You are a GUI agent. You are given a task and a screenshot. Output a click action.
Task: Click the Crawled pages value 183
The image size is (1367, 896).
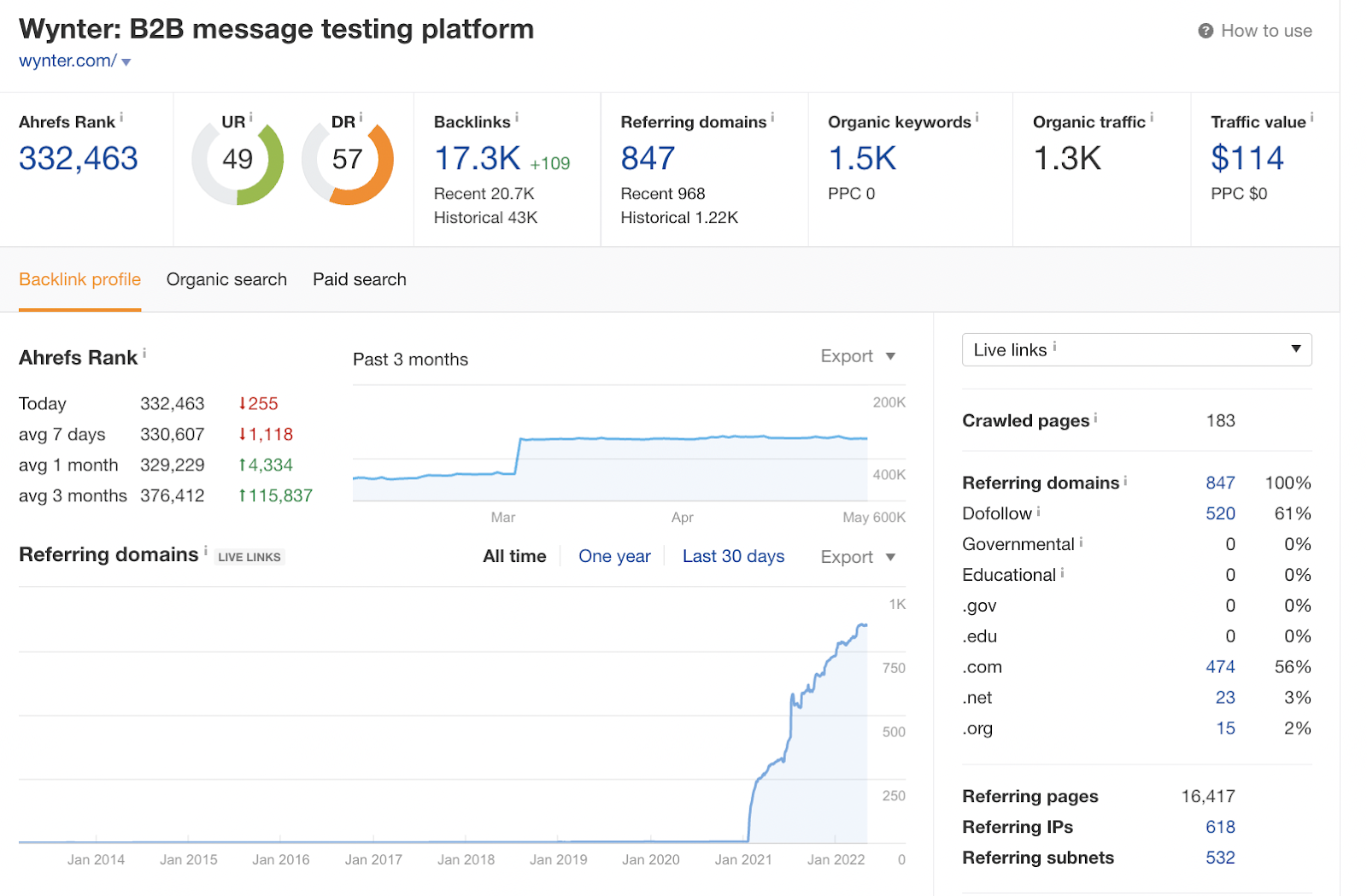click(x=1220, y=420)
